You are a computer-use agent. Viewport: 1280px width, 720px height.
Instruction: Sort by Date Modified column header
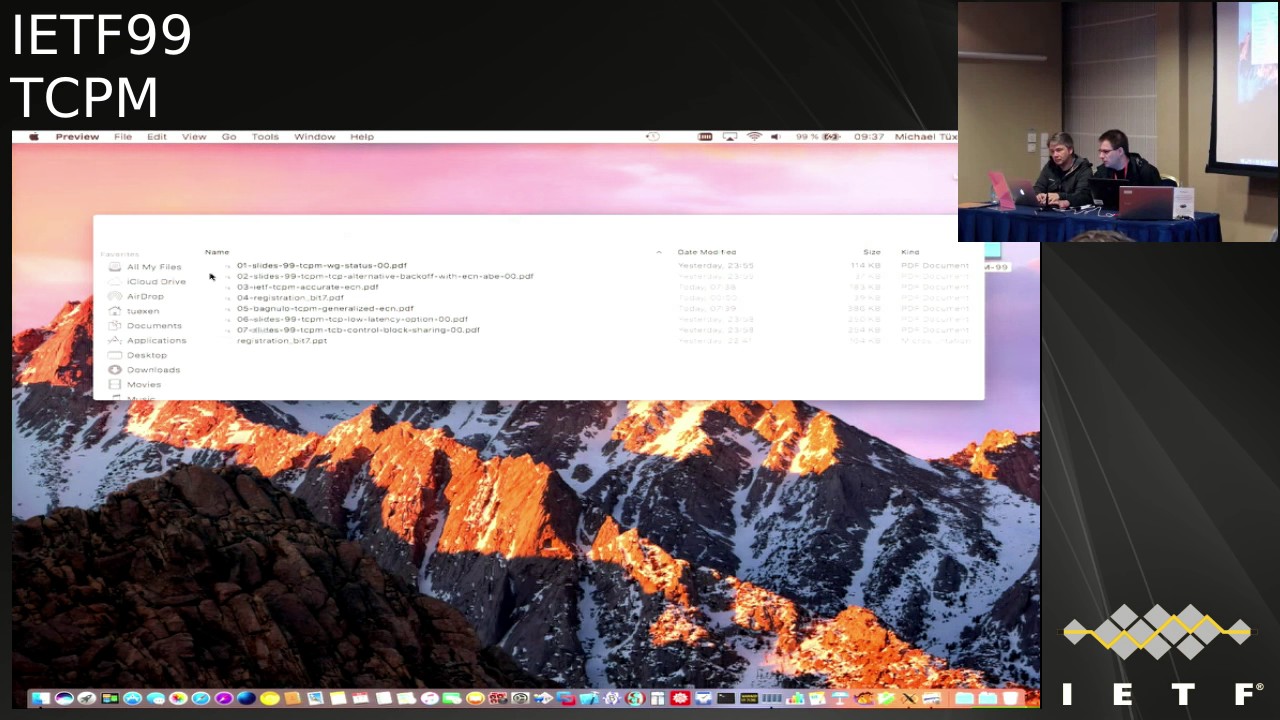click(x=706, y=252)
